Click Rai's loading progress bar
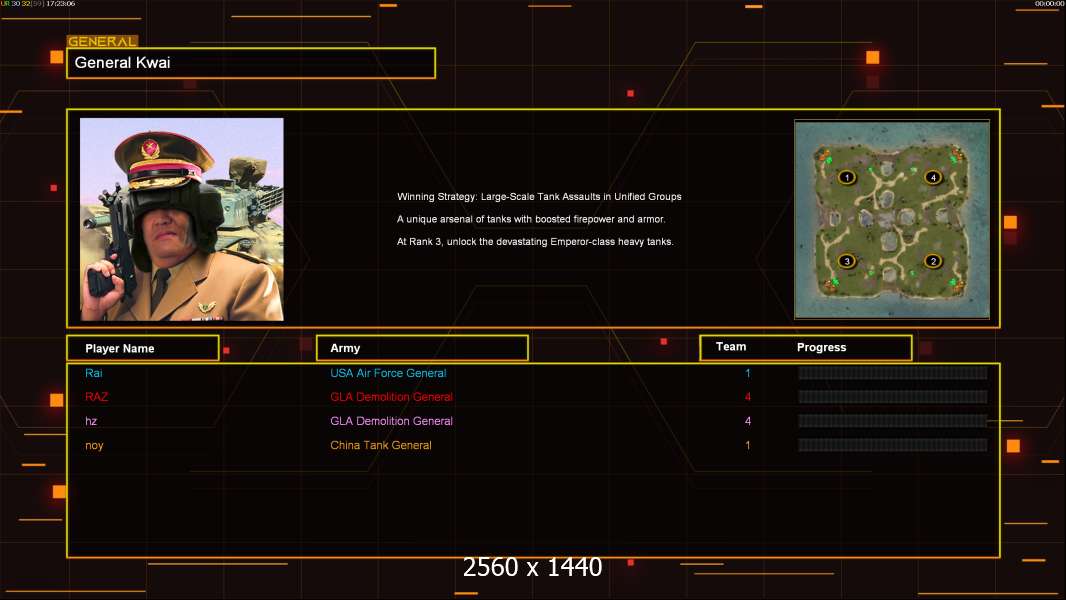The height and width of the screenshot is (600, 1066). click(893, 372)
